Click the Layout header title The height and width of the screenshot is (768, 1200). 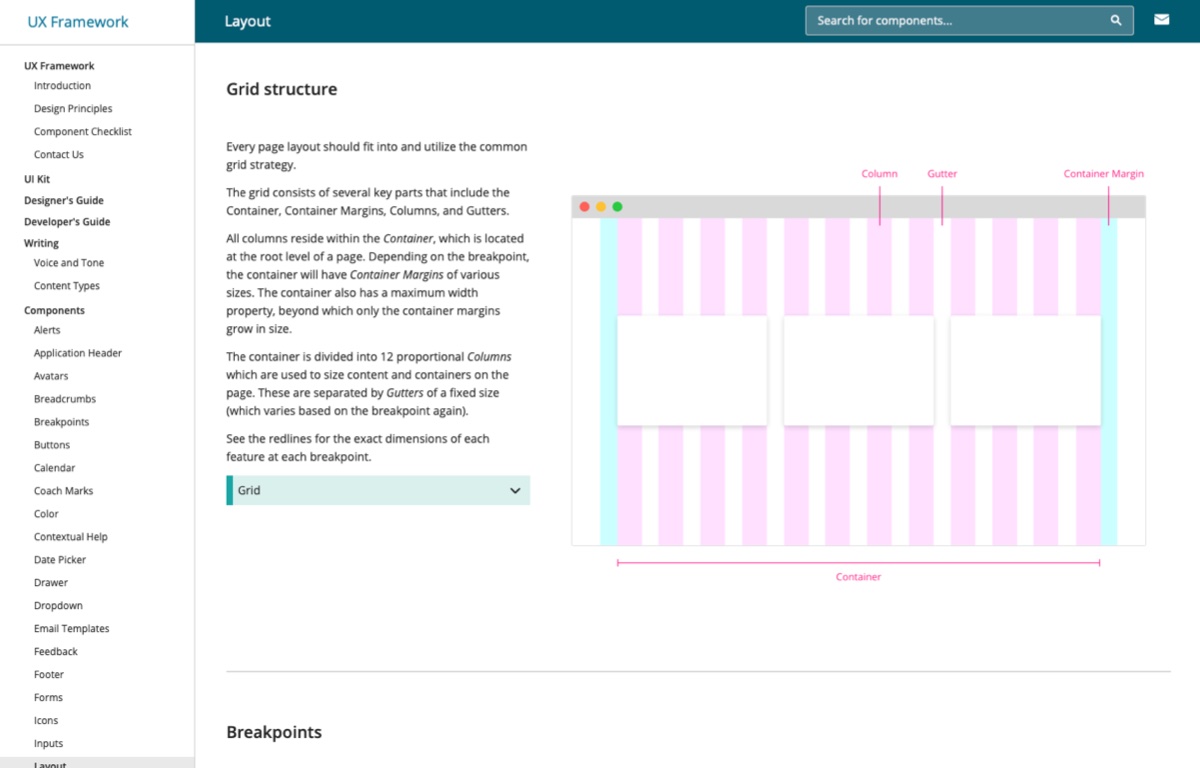pyautogui.click(x=248, y=21)
